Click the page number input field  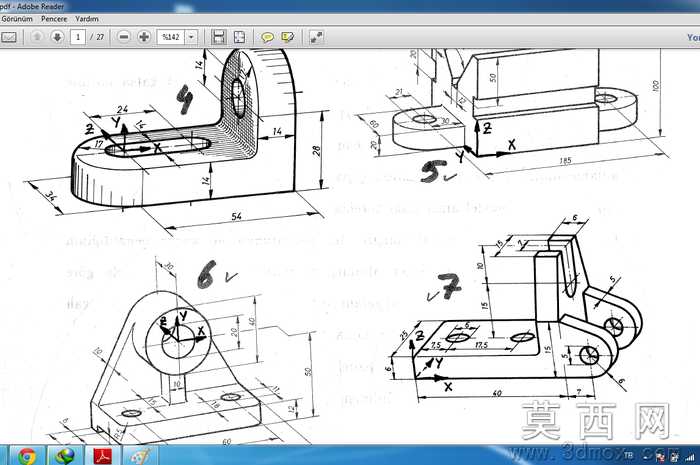coord(78,37)
